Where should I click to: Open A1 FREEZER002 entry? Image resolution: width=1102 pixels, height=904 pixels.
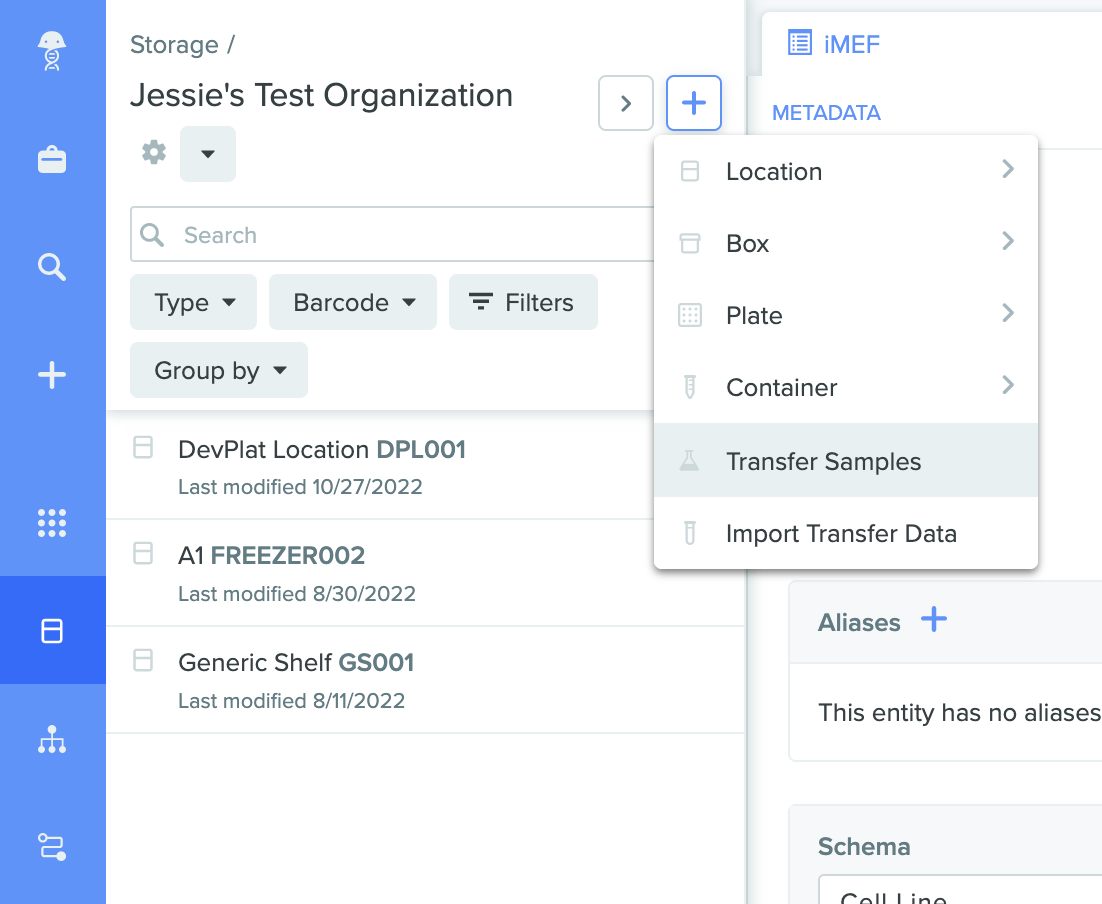coord(271,555)
